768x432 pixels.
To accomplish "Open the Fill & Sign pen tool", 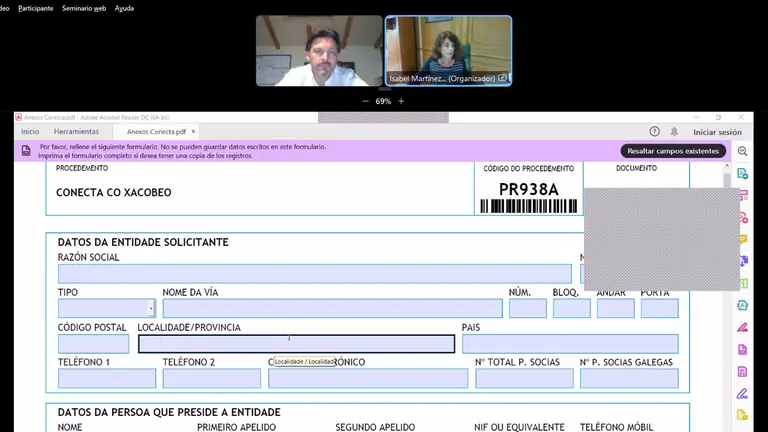I will tap(742, 327).
